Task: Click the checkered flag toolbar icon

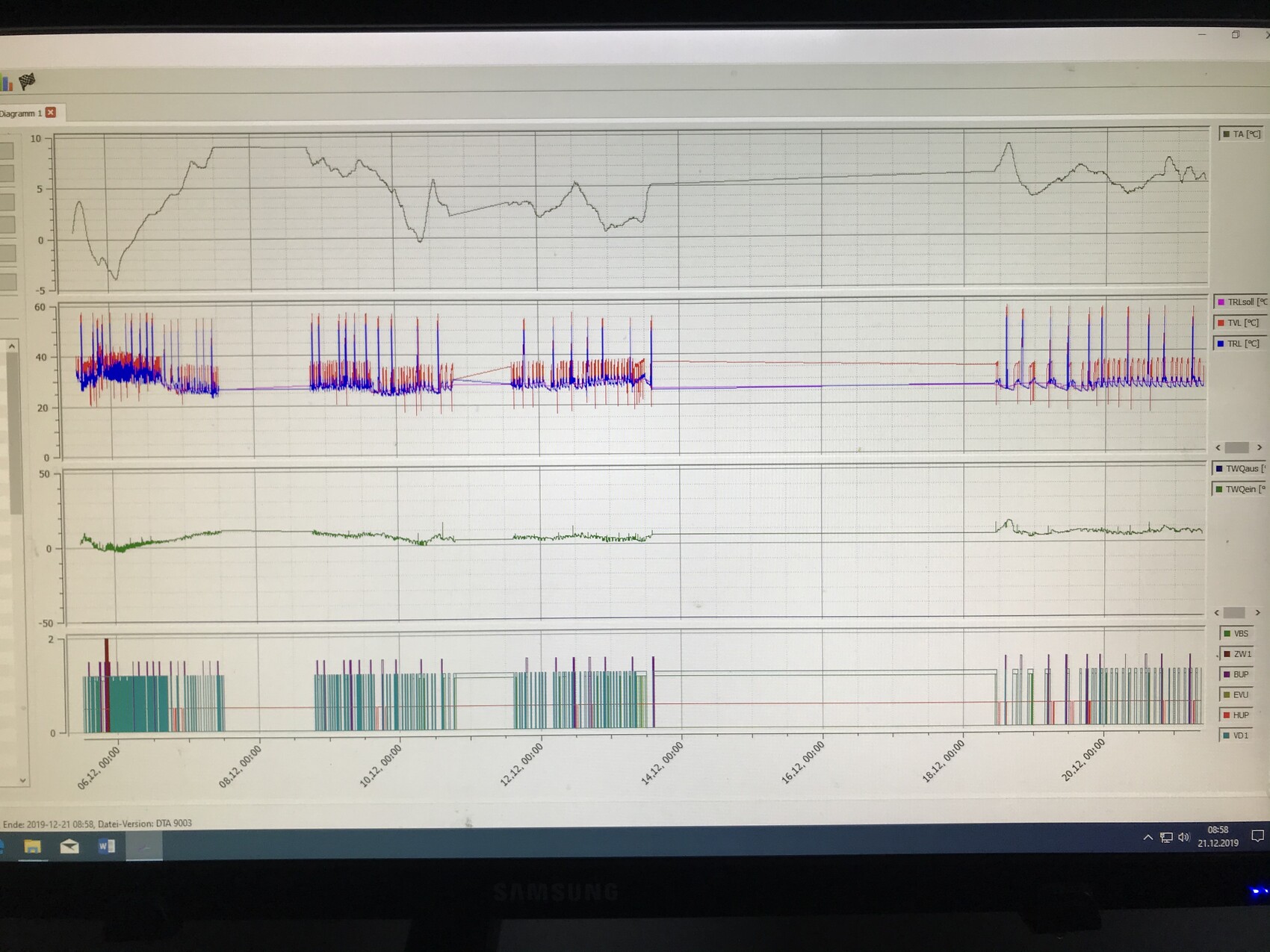Action: pos(28,81)
